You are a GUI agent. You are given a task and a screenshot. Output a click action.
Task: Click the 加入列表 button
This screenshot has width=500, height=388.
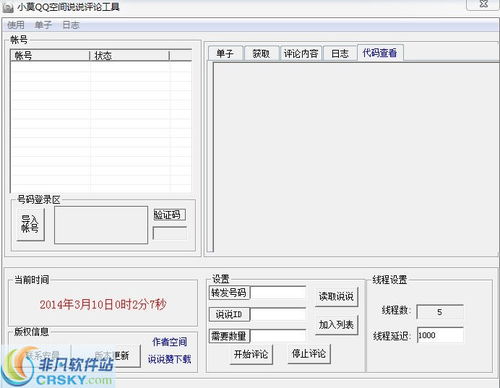[336, 325]
